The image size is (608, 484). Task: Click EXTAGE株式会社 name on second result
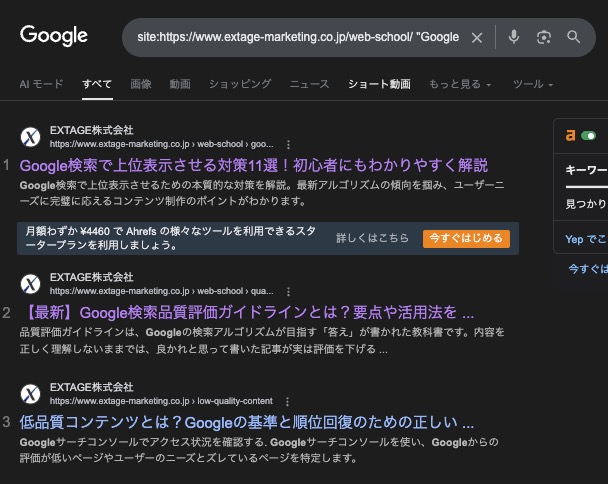[x=92, y=277]
